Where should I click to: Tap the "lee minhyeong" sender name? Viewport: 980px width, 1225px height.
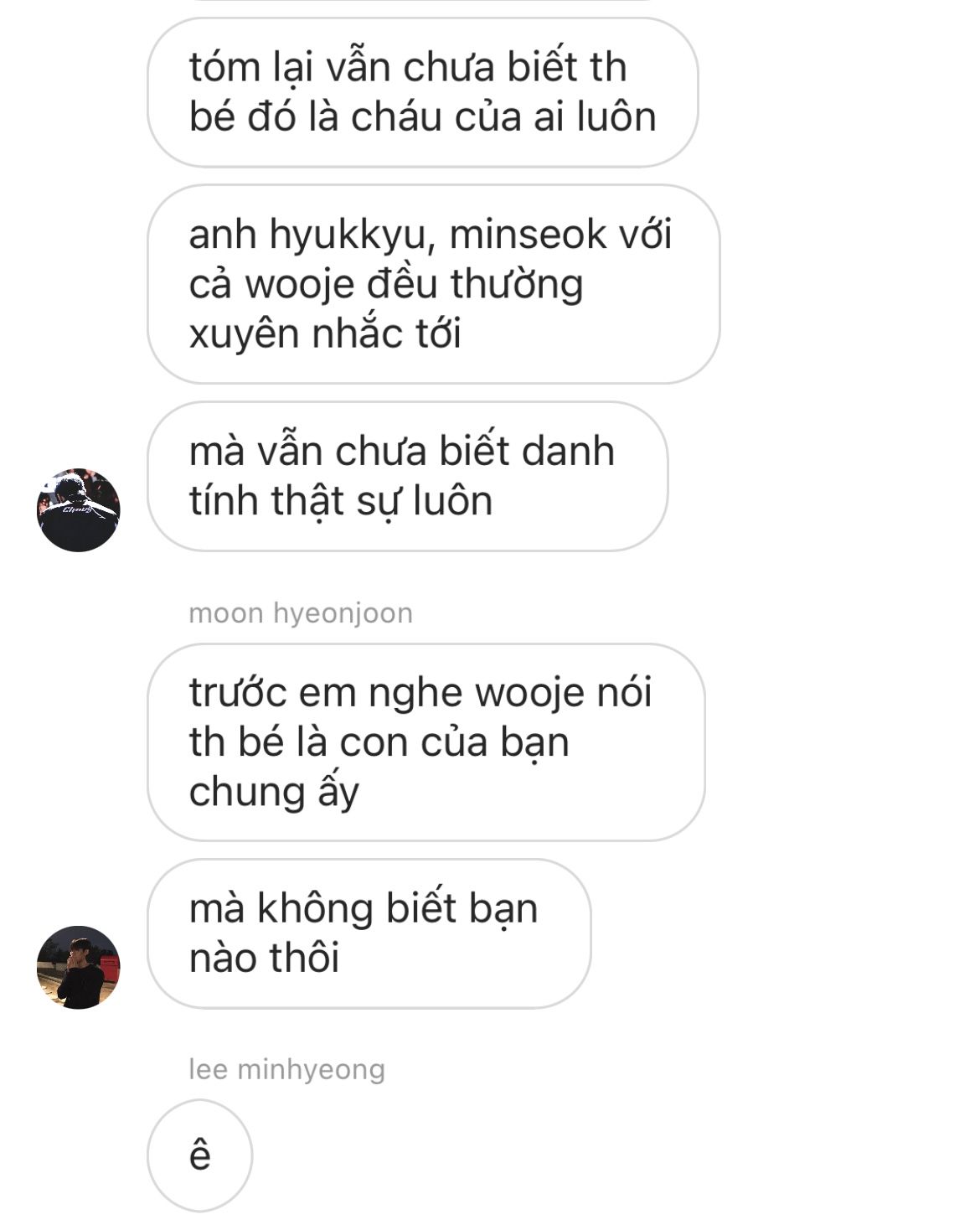click(286, 1069)
